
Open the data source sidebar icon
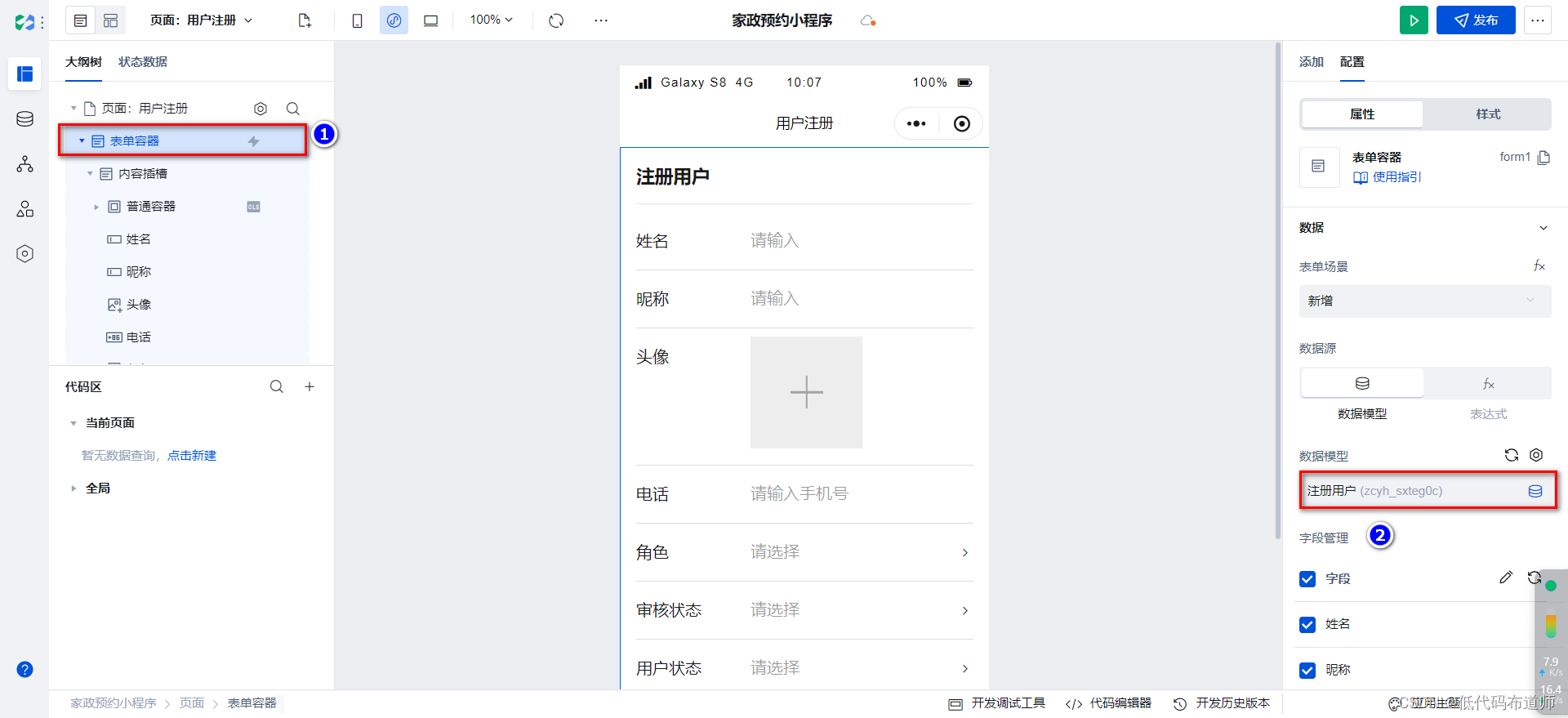coord(25,119)
